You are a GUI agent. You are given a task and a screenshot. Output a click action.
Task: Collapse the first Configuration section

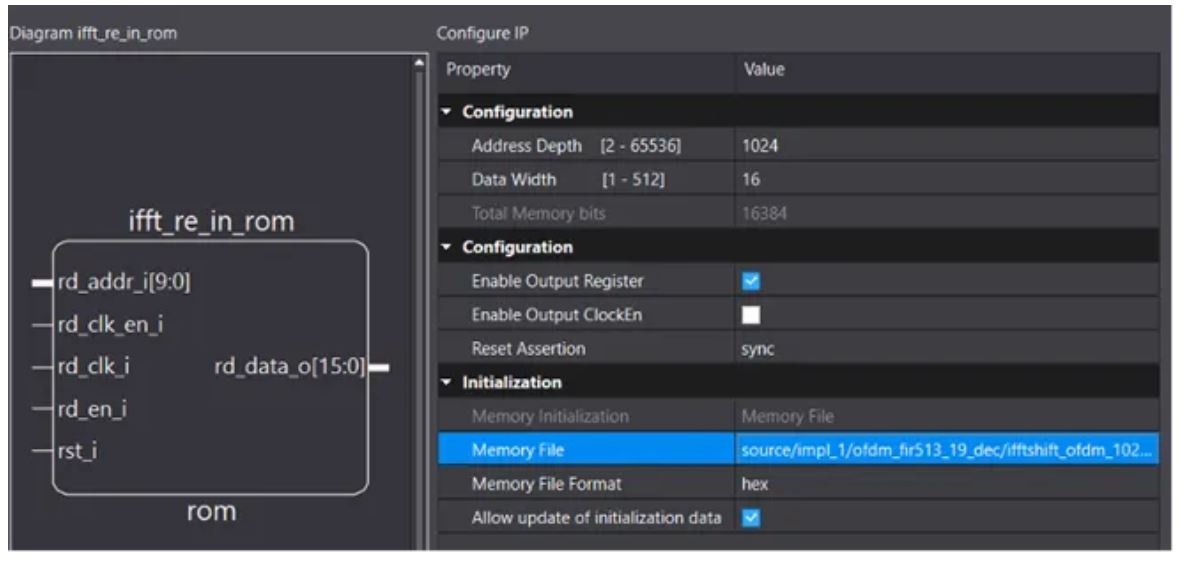447,112
